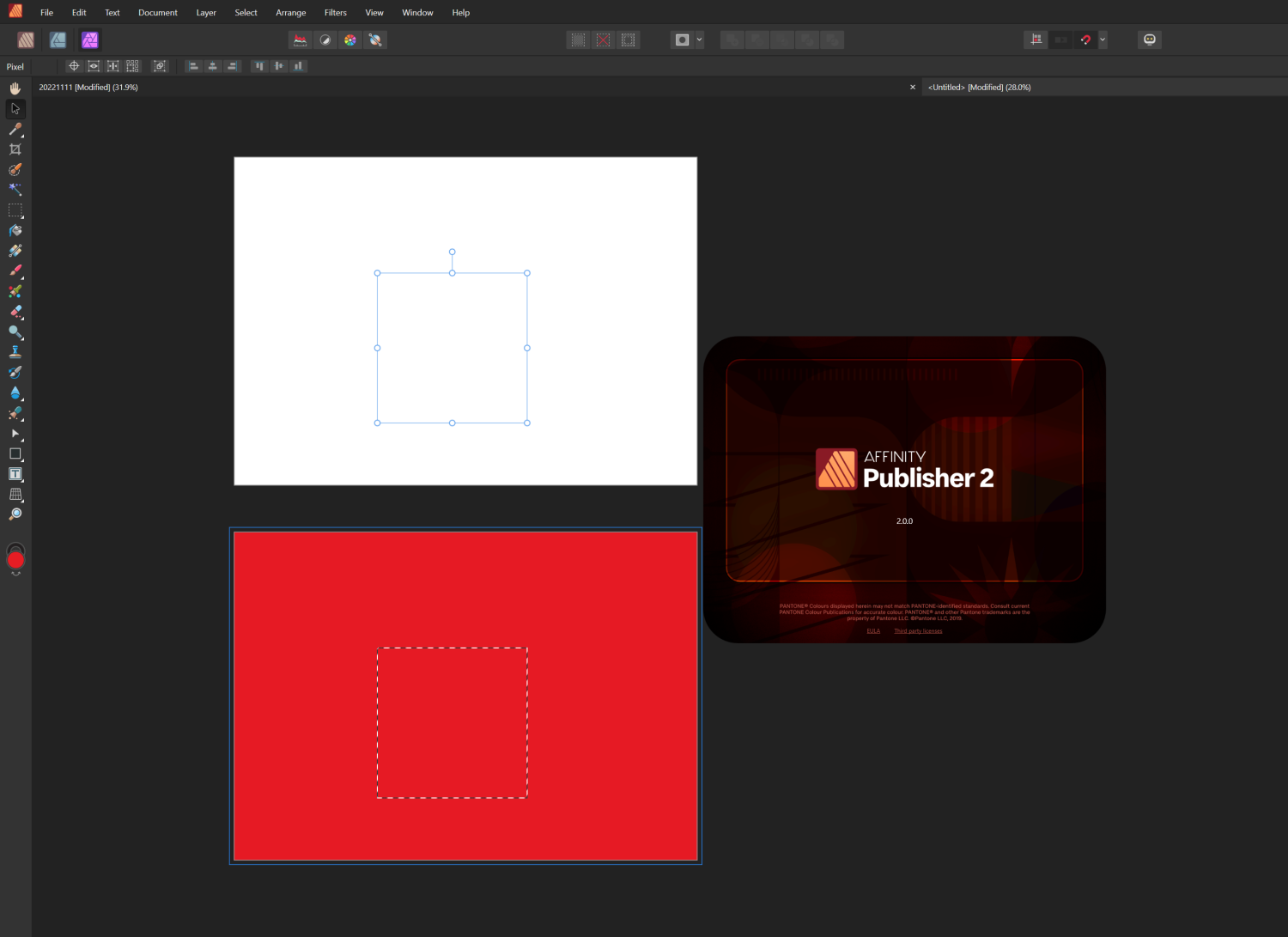Screen dimensions: 1288x937
Task: Switch to the Photo persona
Action: point(90,40)
